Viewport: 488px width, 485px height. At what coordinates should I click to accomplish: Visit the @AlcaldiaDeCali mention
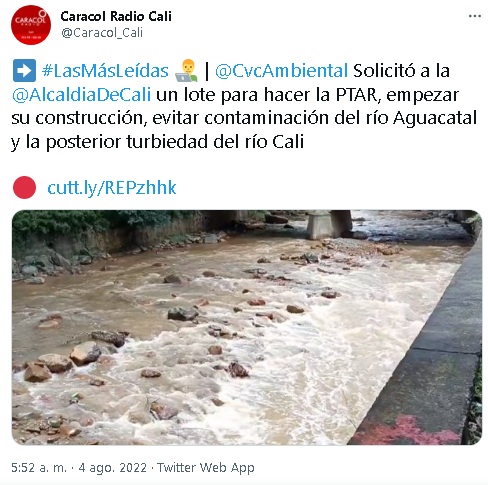pos(81,95)
